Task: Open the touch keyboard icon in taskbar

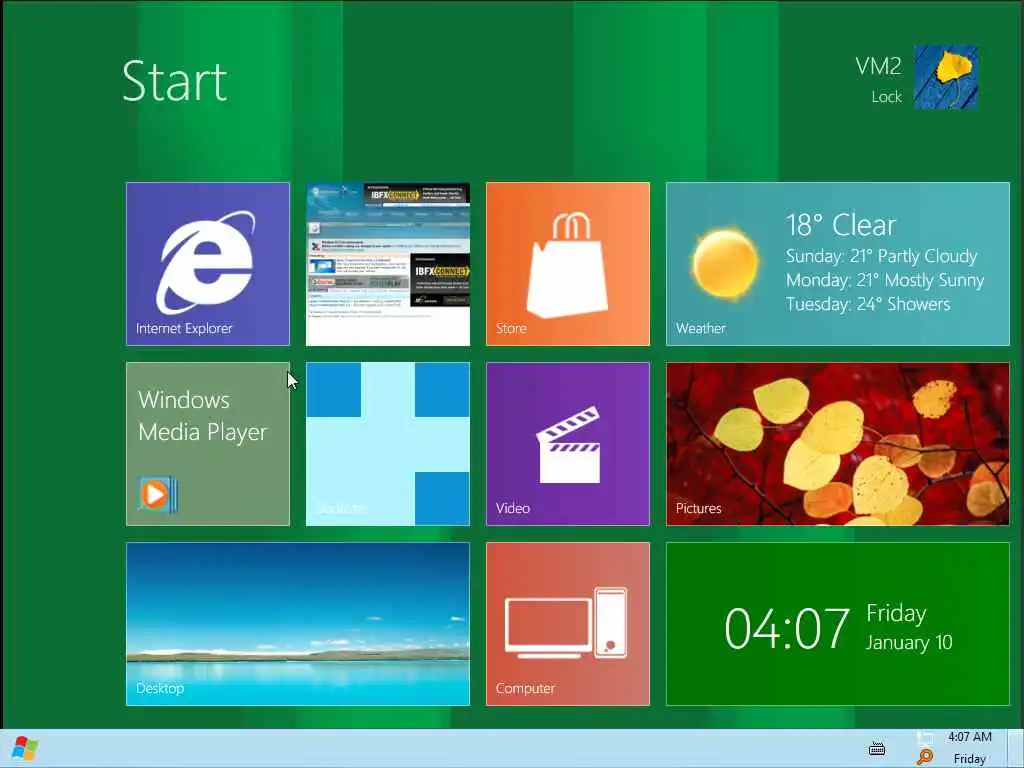Action: point(877,749)
